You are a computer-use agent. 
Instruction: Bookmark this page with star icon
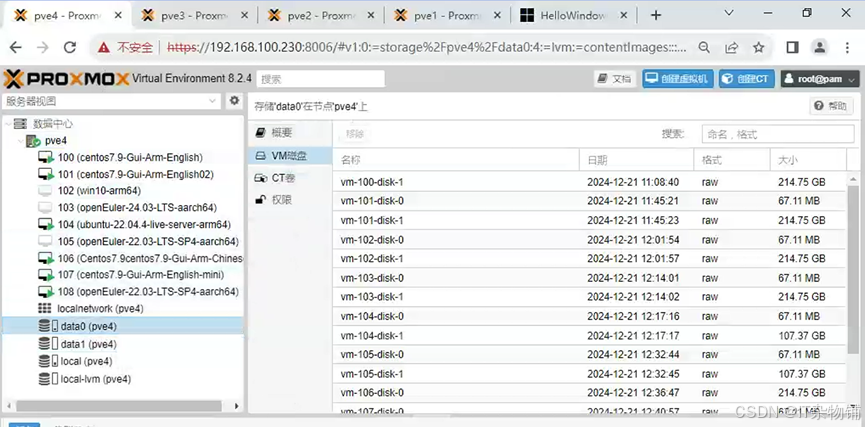coord(759,47)
